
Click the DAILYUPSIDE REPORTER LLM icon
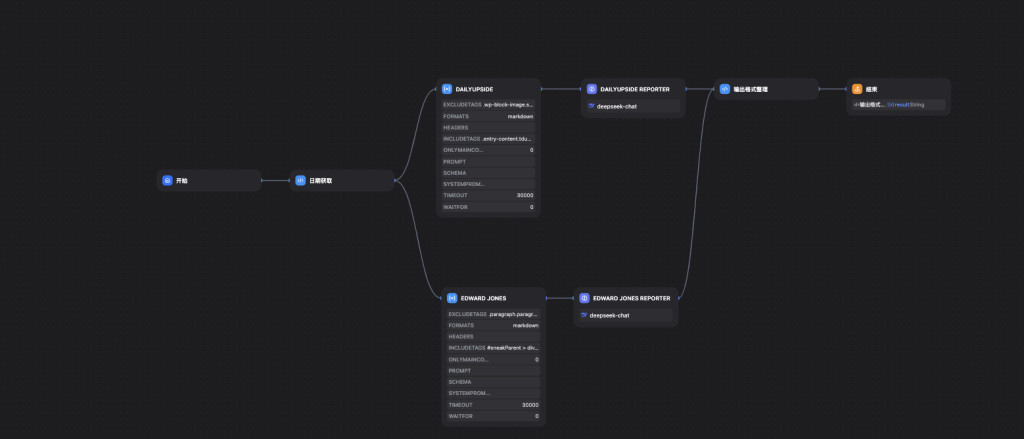(x=591, y=89)
